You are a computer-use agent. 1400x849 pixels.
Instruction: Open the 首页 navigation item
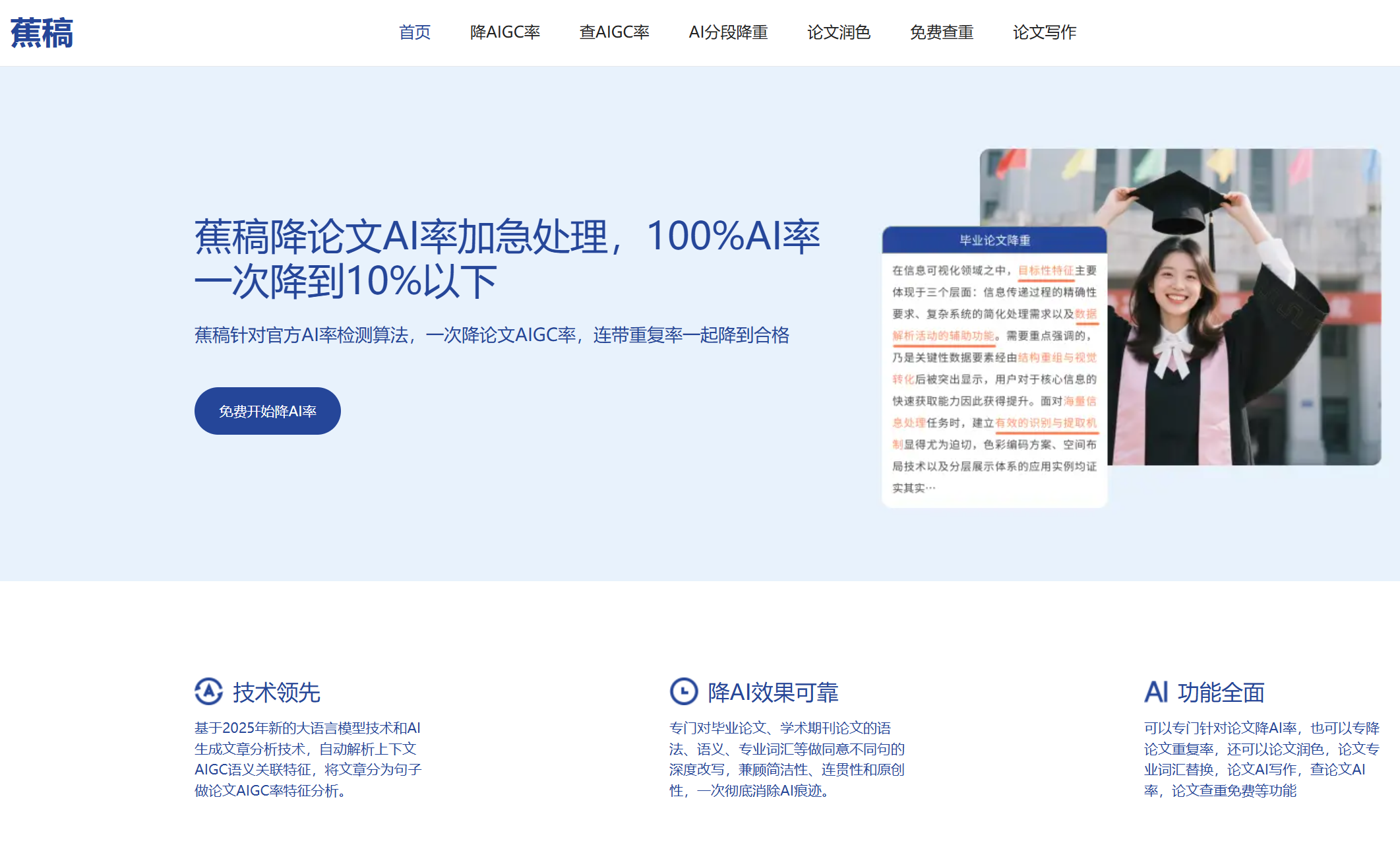[414, 32]
